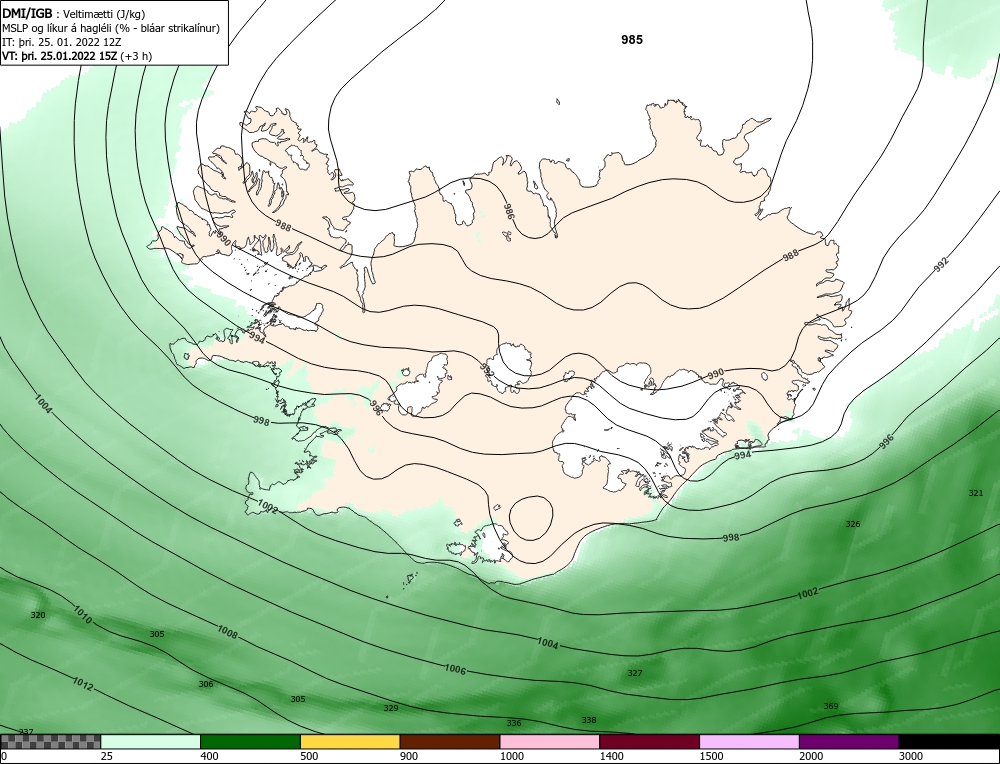This screenshot has height=764, width=1000.
Task: Click the 'IT: þri. 25. 01. 2022 12Z' line
Action: pos(61,42)
